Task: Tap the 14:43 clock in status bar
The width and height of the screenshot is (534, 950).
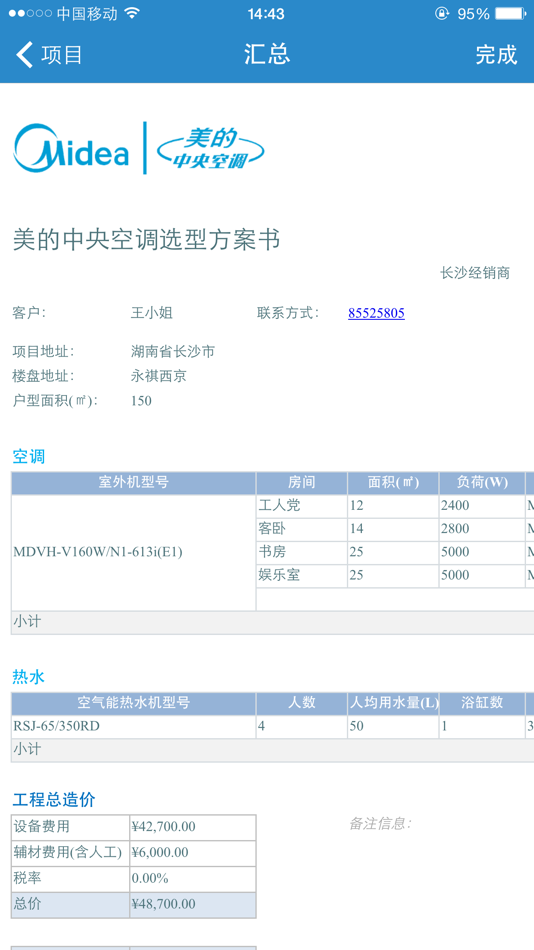Action: pyautogui.click(x=266, y=13)
